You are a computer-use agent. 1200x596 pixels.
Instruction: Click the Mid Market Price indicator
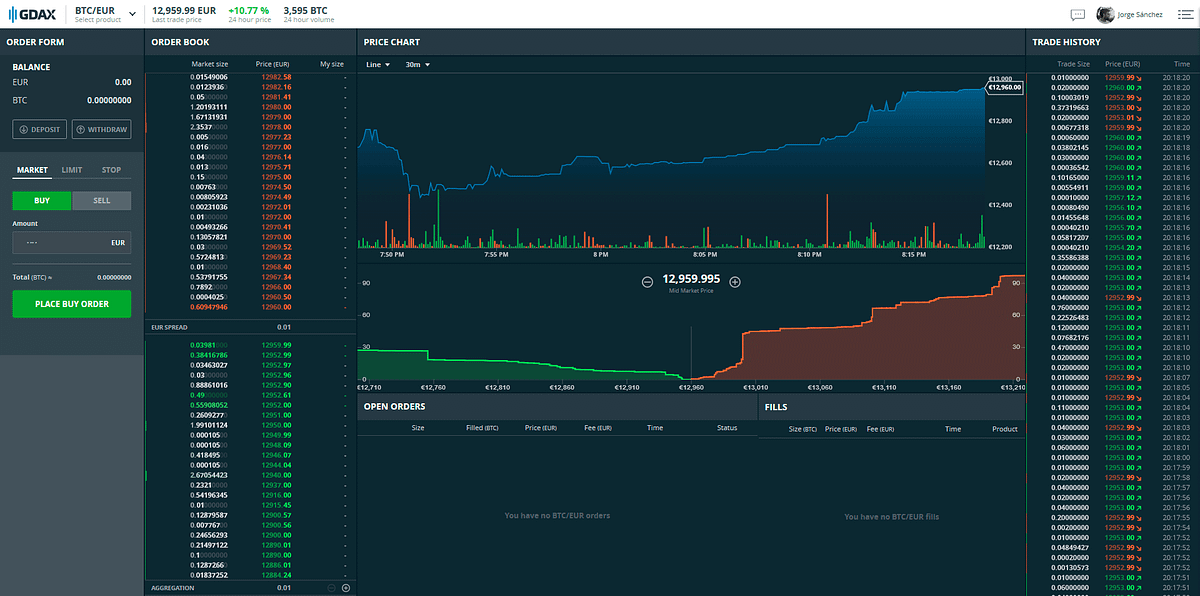[691, 282]
